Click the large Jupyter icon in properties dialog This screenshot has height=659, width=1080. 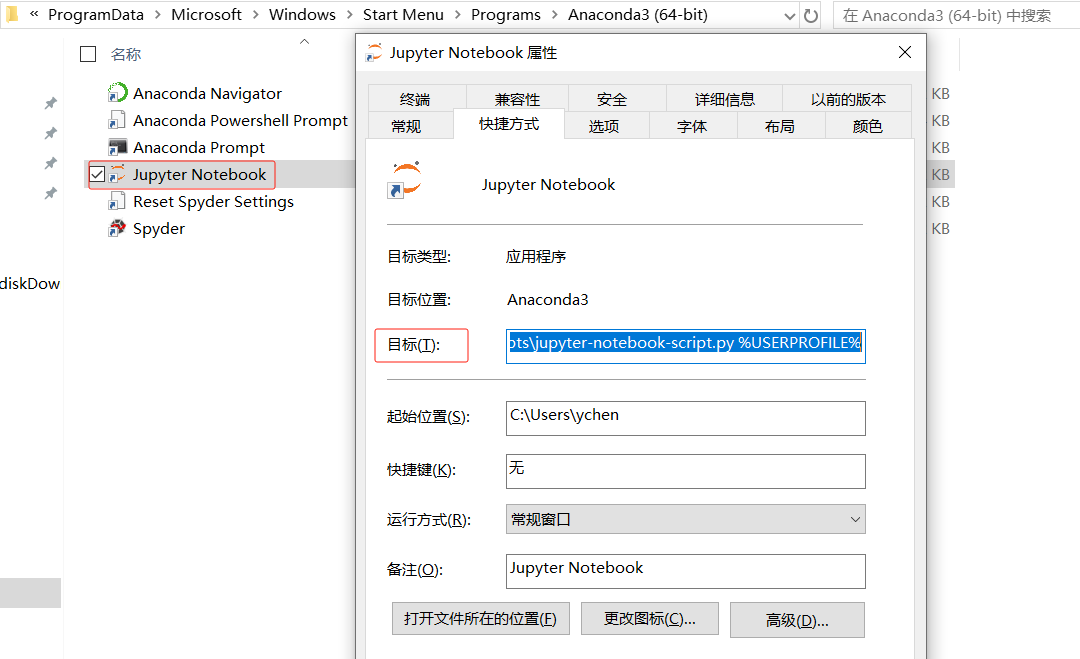point(405,180)
